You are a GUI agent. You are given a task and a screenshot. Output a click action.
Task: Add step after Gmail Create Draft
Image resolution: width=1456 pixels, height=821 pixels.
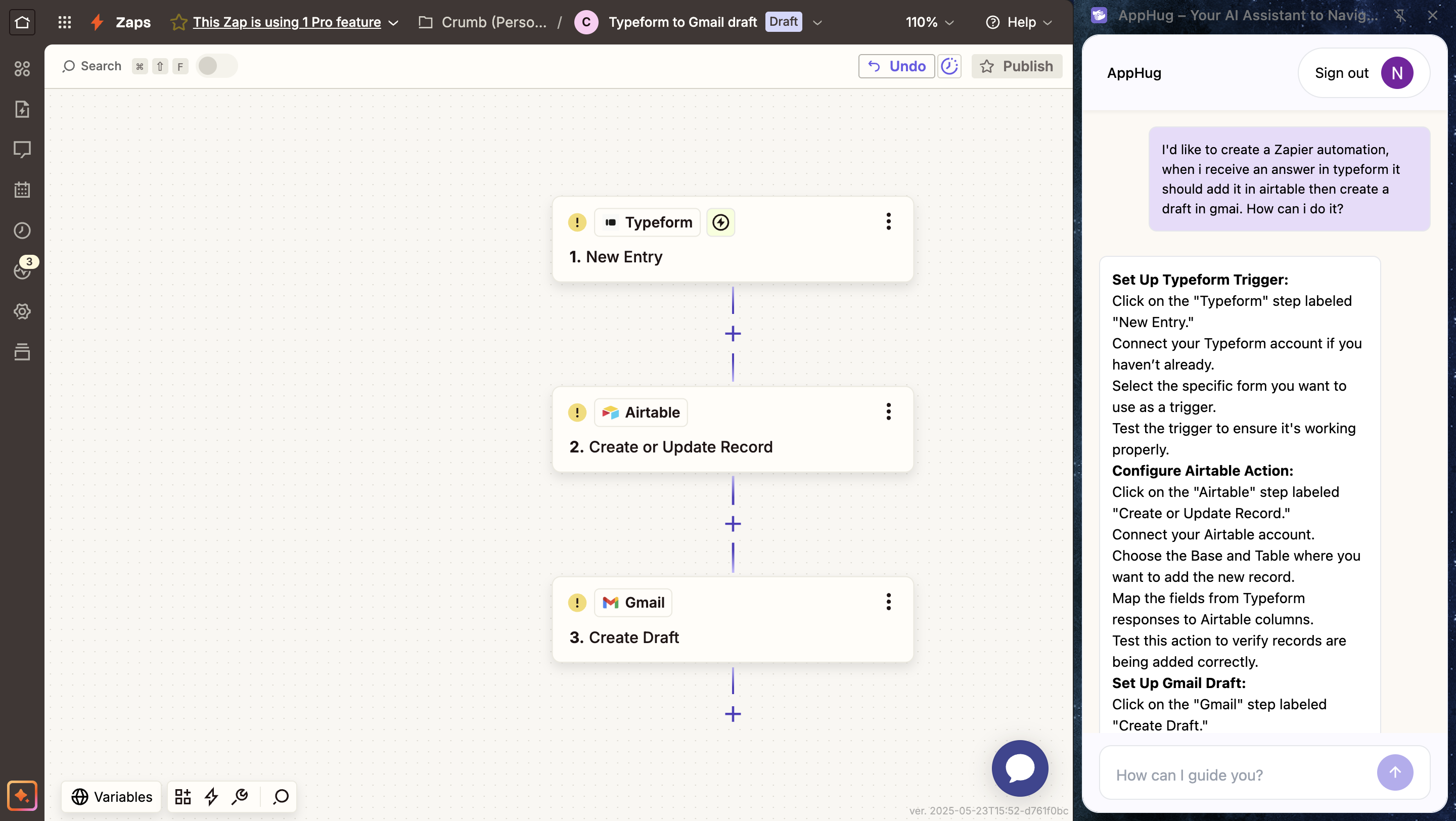733,714
